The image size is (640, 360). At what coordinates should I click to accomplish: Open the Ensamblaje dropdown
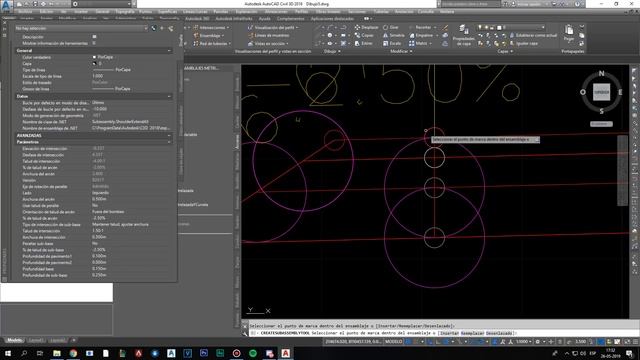coord(208,35)
